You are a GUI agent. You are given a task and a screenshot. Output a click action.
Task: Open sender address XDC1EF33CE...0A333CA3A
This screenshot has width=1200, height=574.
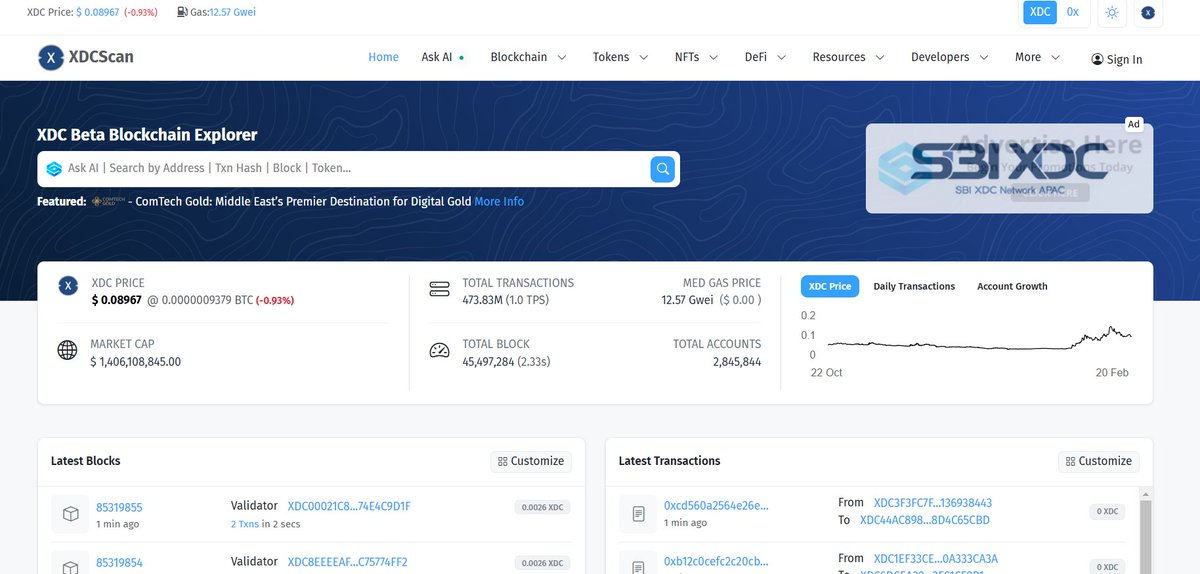coord(936,558)
